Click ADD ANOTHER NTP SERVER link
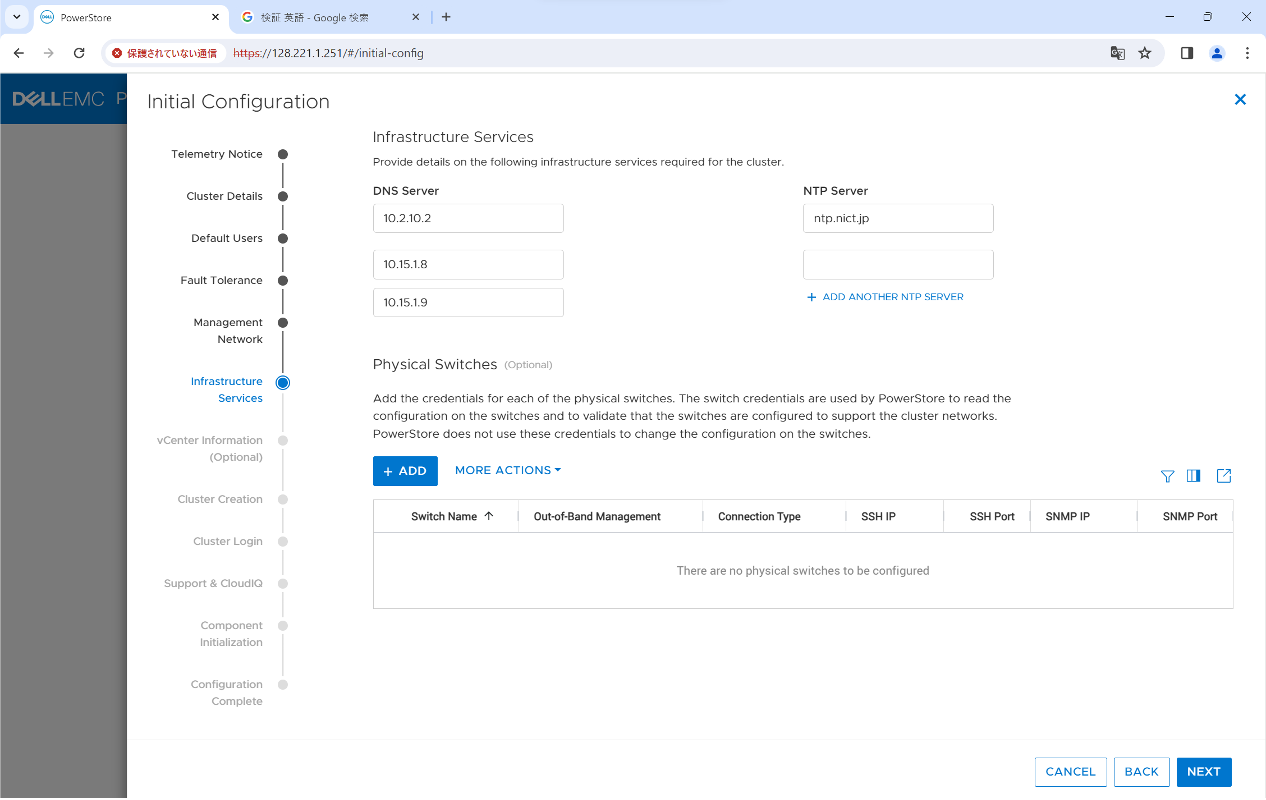Screen dimensions: 1266x800 [885, 297]
